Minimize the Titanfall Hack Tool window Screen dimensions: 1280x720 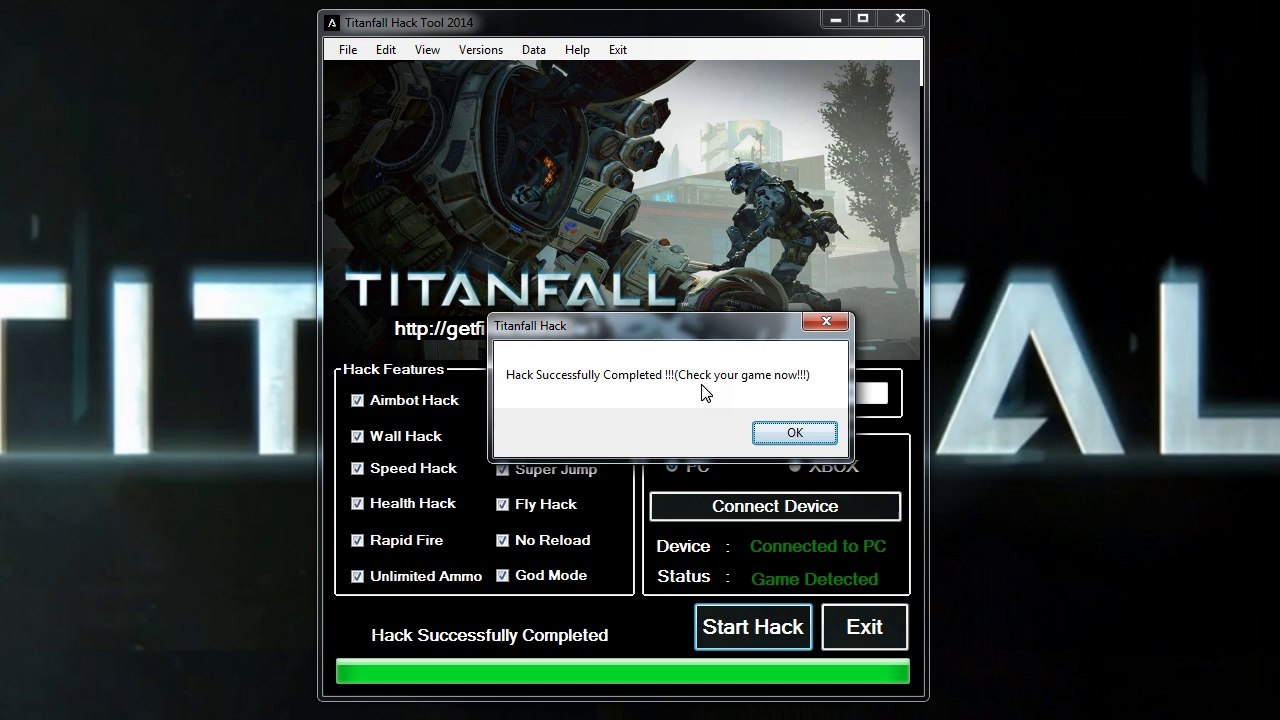(x=837, y=18)
